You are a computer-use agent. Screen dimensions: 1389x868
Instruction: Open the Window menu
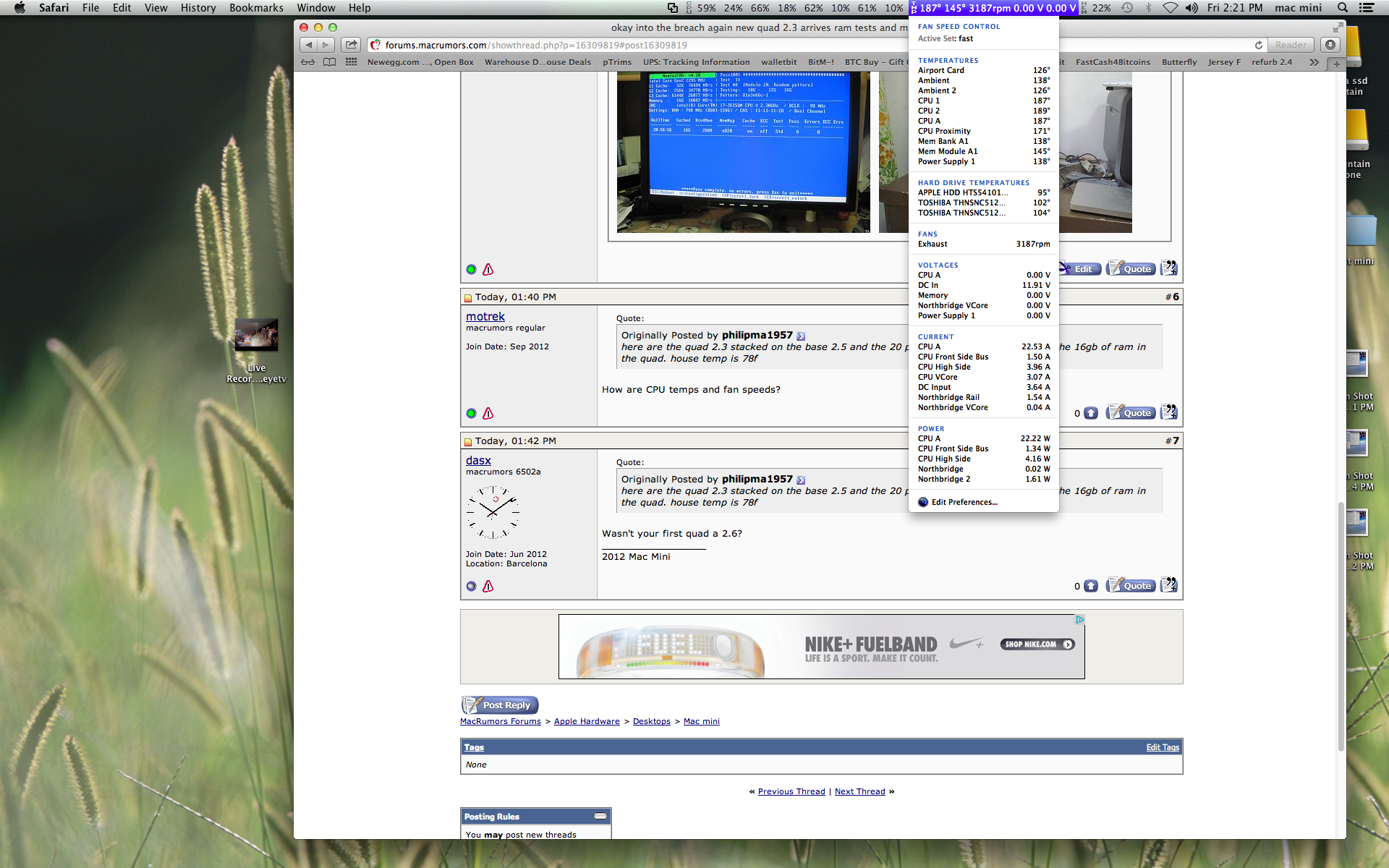tap(316, 8)
